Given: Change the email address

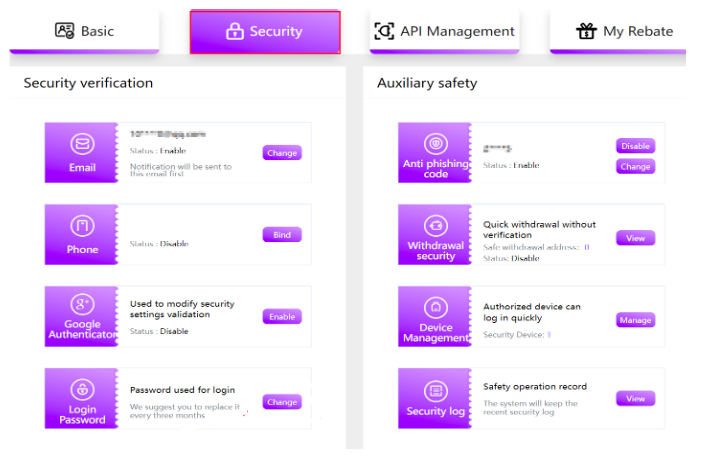Looking at the screenshot, I should click(282, 153).
